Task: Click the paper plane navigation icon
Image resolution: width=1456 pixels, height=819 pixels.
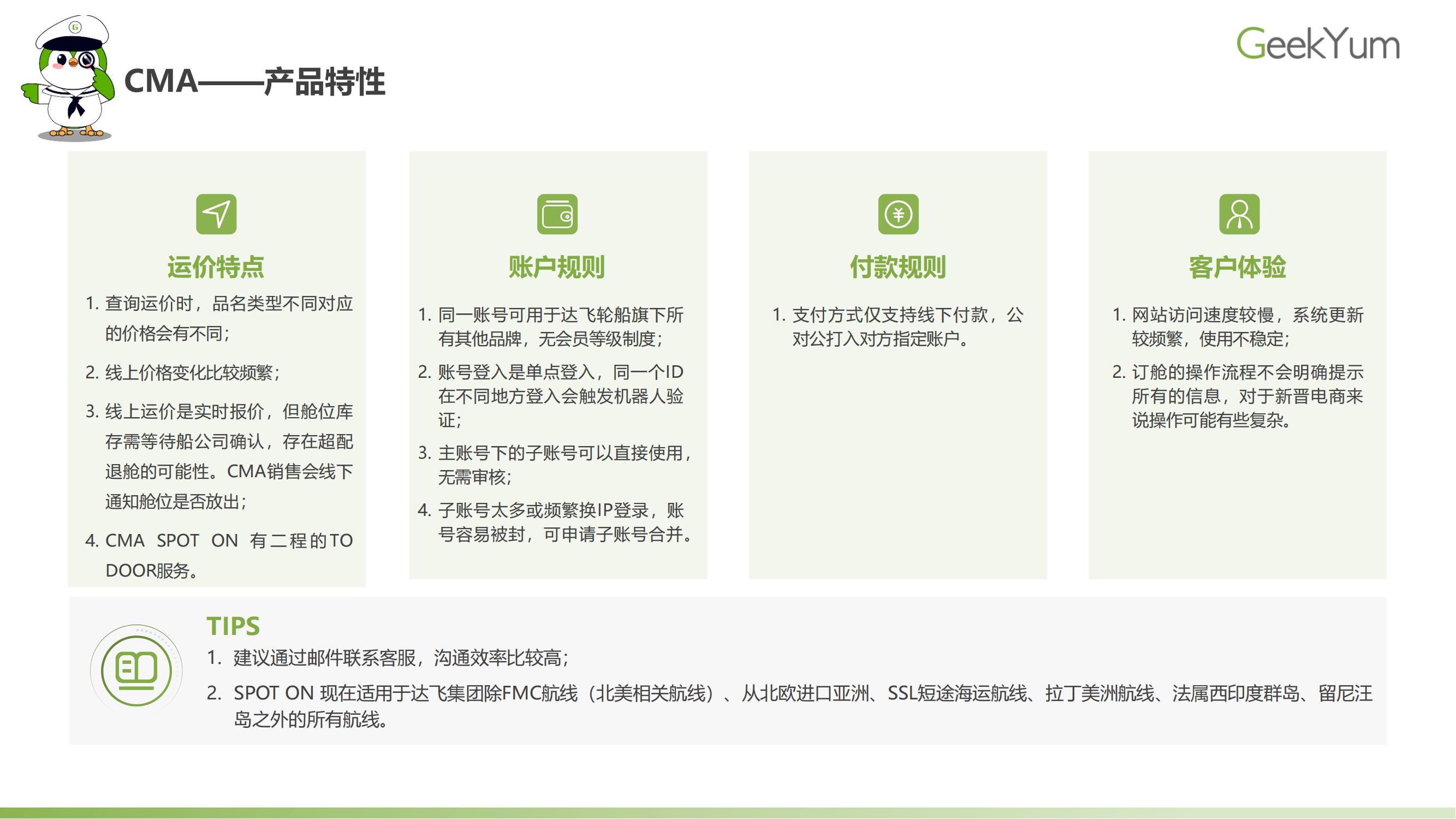Action: (x=216, y=214)
